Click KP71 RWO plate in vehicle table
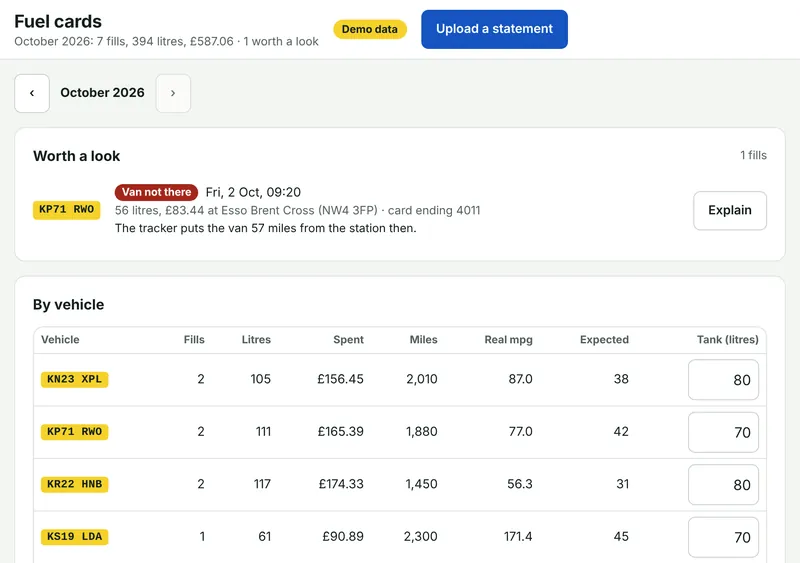This screenshot has height=563, width=800. [74, 432]
